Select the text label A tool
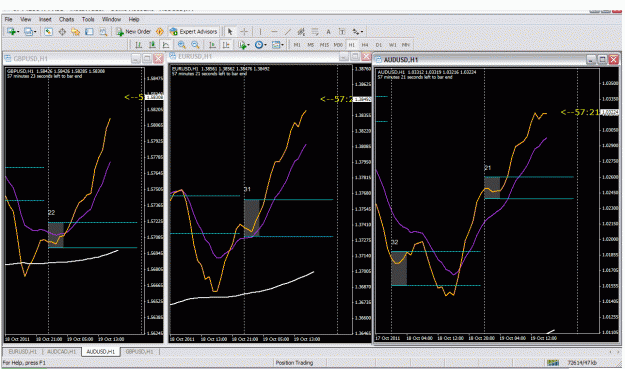Screen dimensions: 625x369 tap(328, 32)
